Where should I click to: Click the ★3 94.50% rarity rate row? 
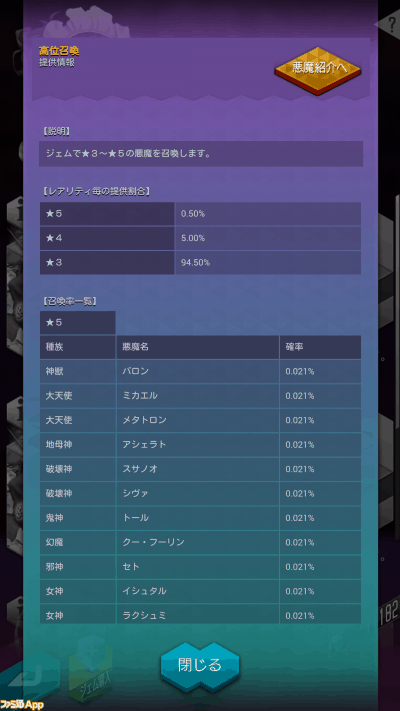(200, 263)
